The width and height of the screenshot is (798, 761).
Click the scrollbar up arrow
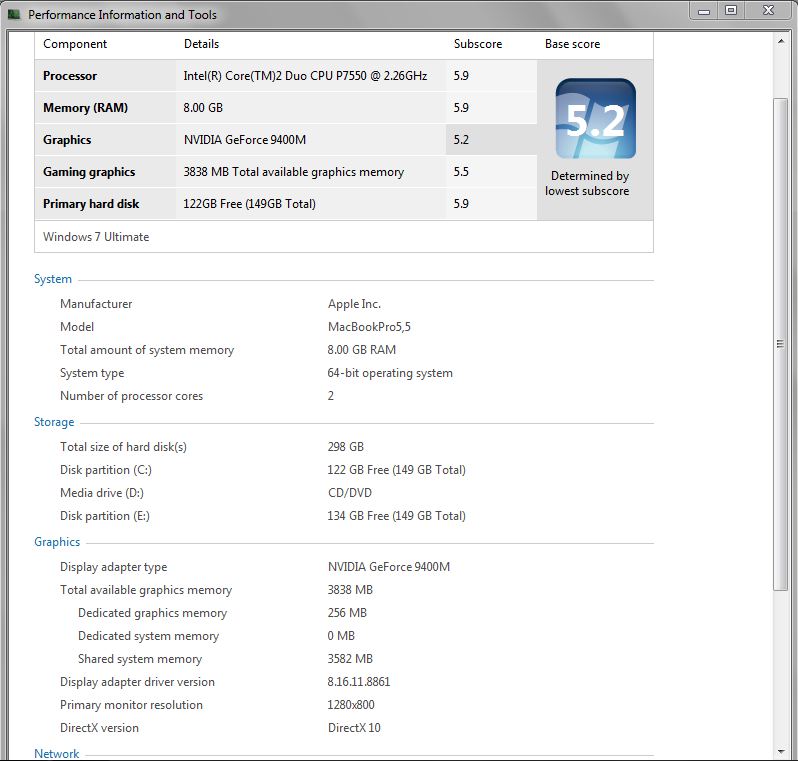(x=781, y=41)
